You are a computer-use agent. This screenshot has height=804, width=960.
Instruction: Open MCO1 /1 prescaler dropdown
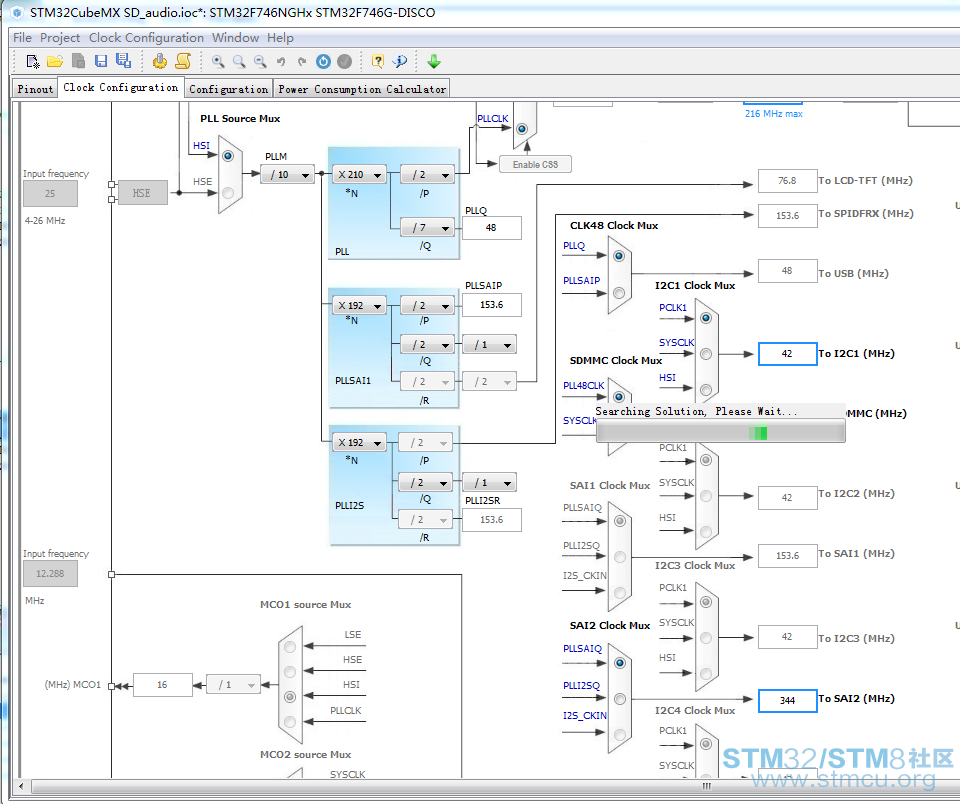[x=233, y=685]
